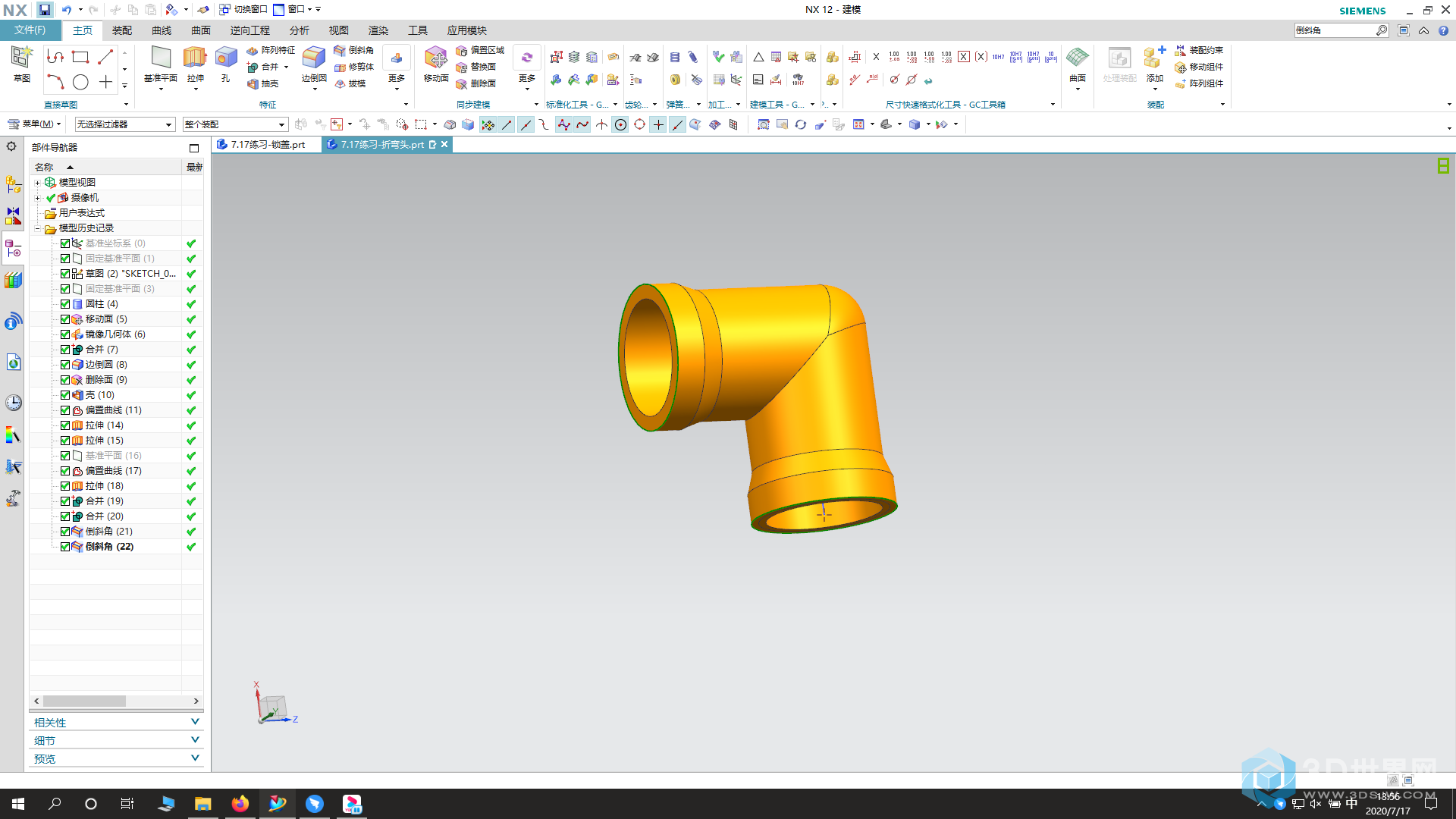This screenshot has width=1456, height=819.
Task: Toggle checkbox for 壳 (10) feature
Action: click(65, 395)
